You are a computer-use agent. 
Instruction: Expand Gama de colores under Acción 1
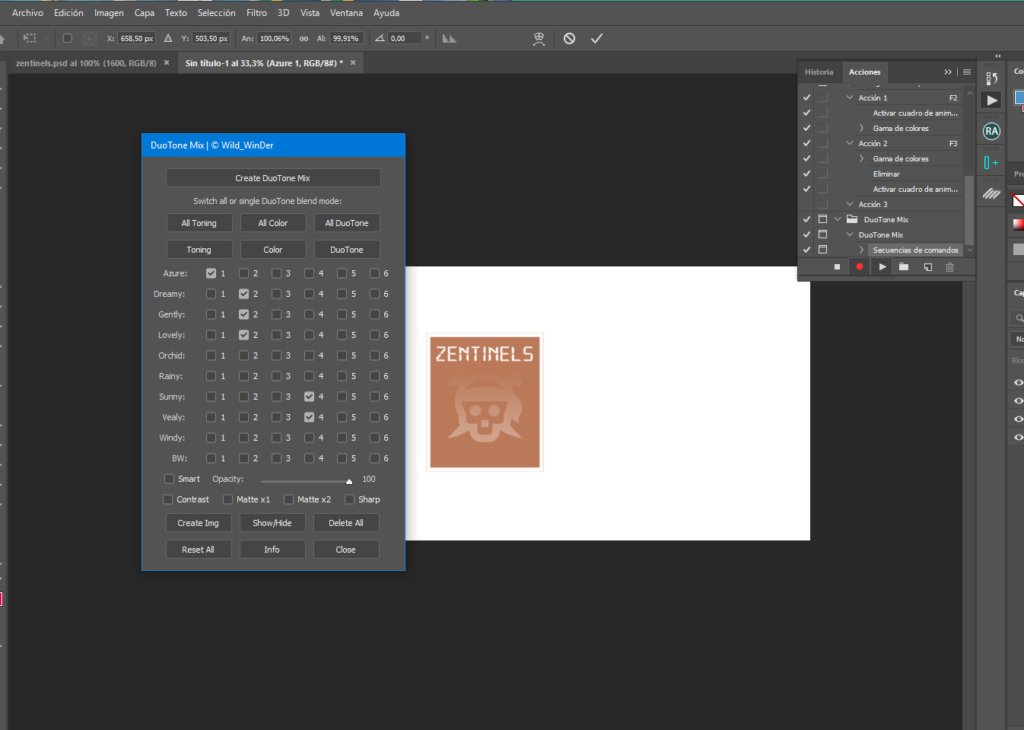(861, 128)
